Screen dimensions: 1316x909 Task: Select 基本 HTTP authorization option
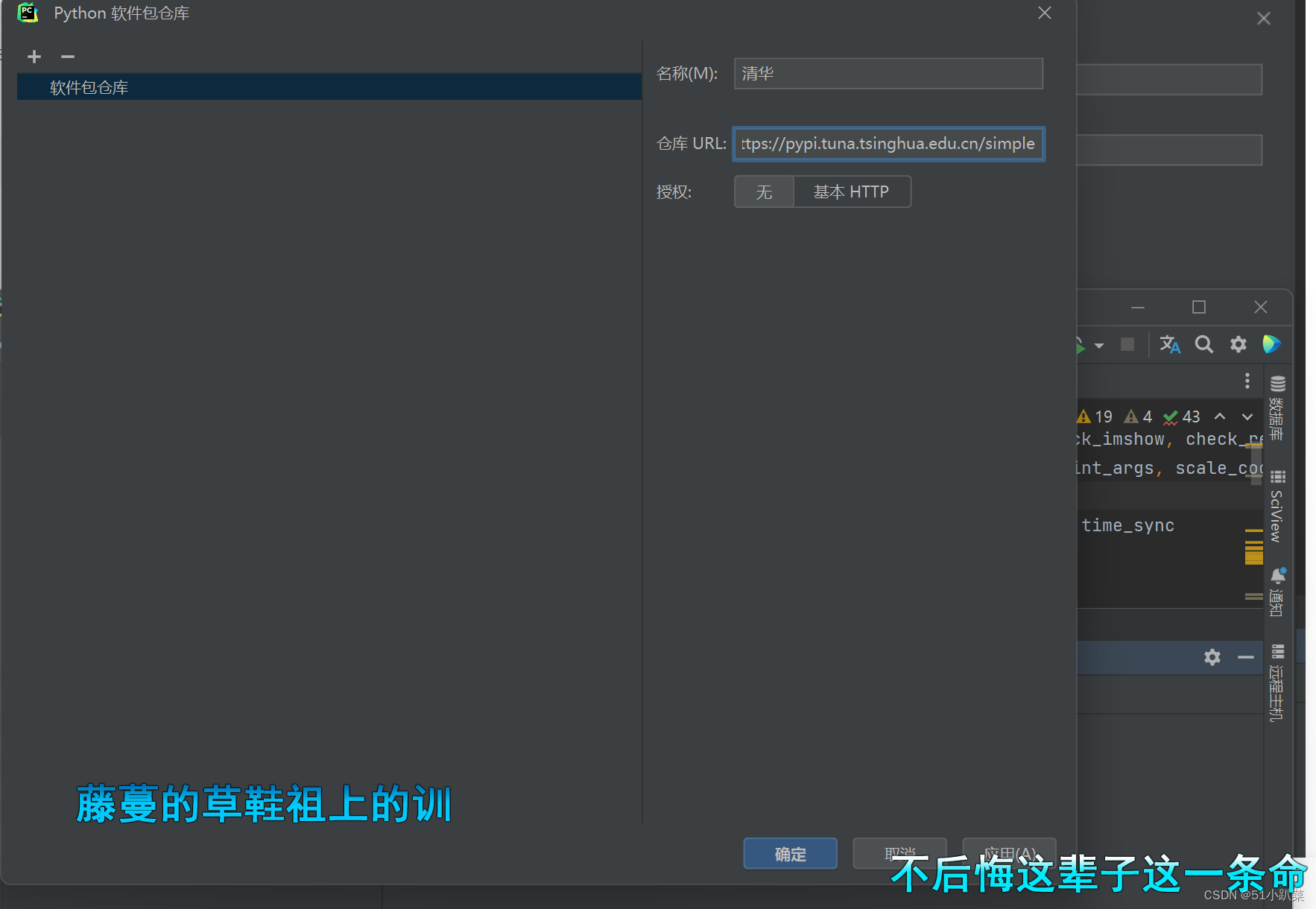coord(851,192)
